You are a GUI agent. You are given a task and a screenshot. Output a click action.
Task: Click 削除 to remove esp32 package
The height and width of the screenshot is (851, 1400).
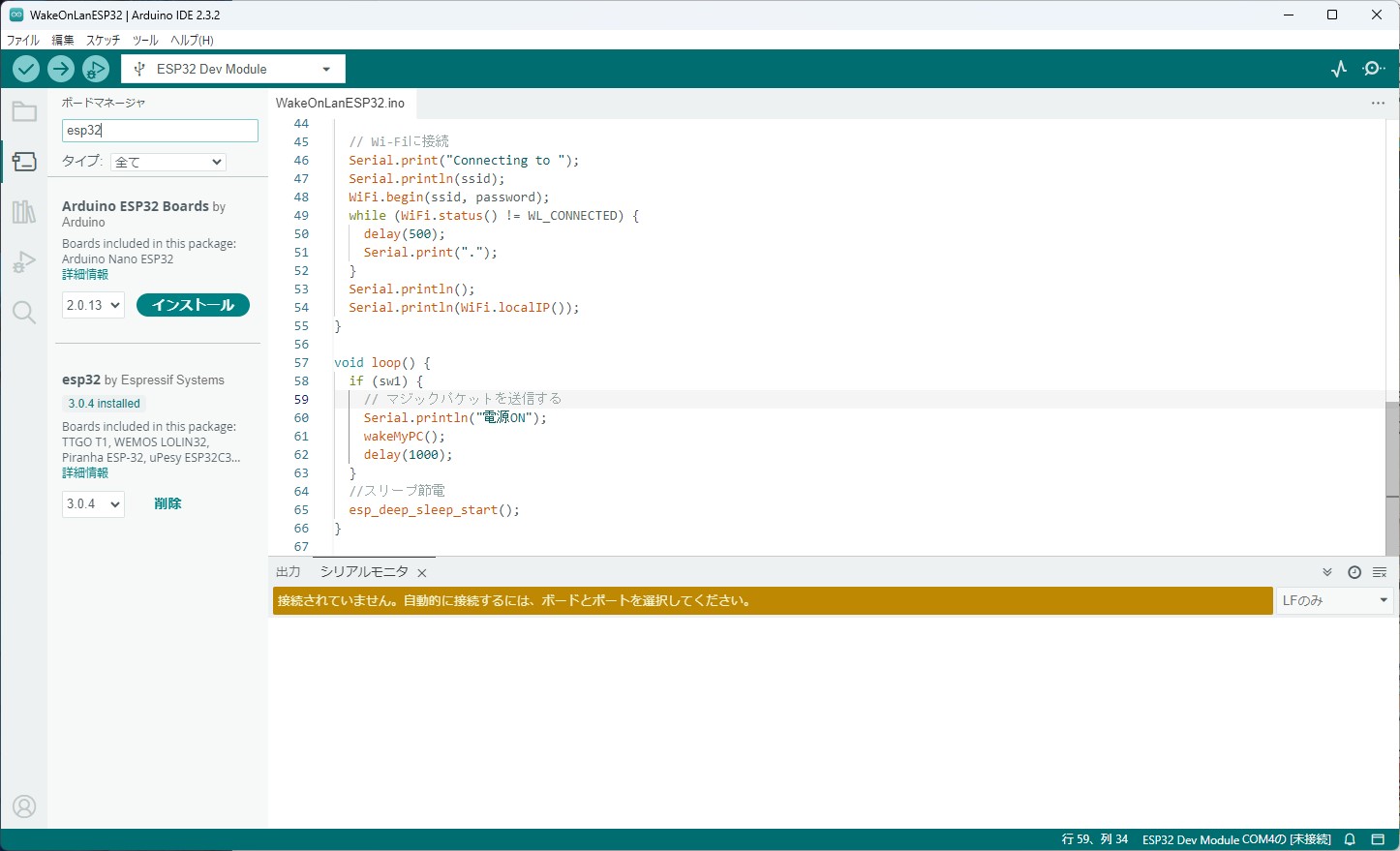pos(167,503)
